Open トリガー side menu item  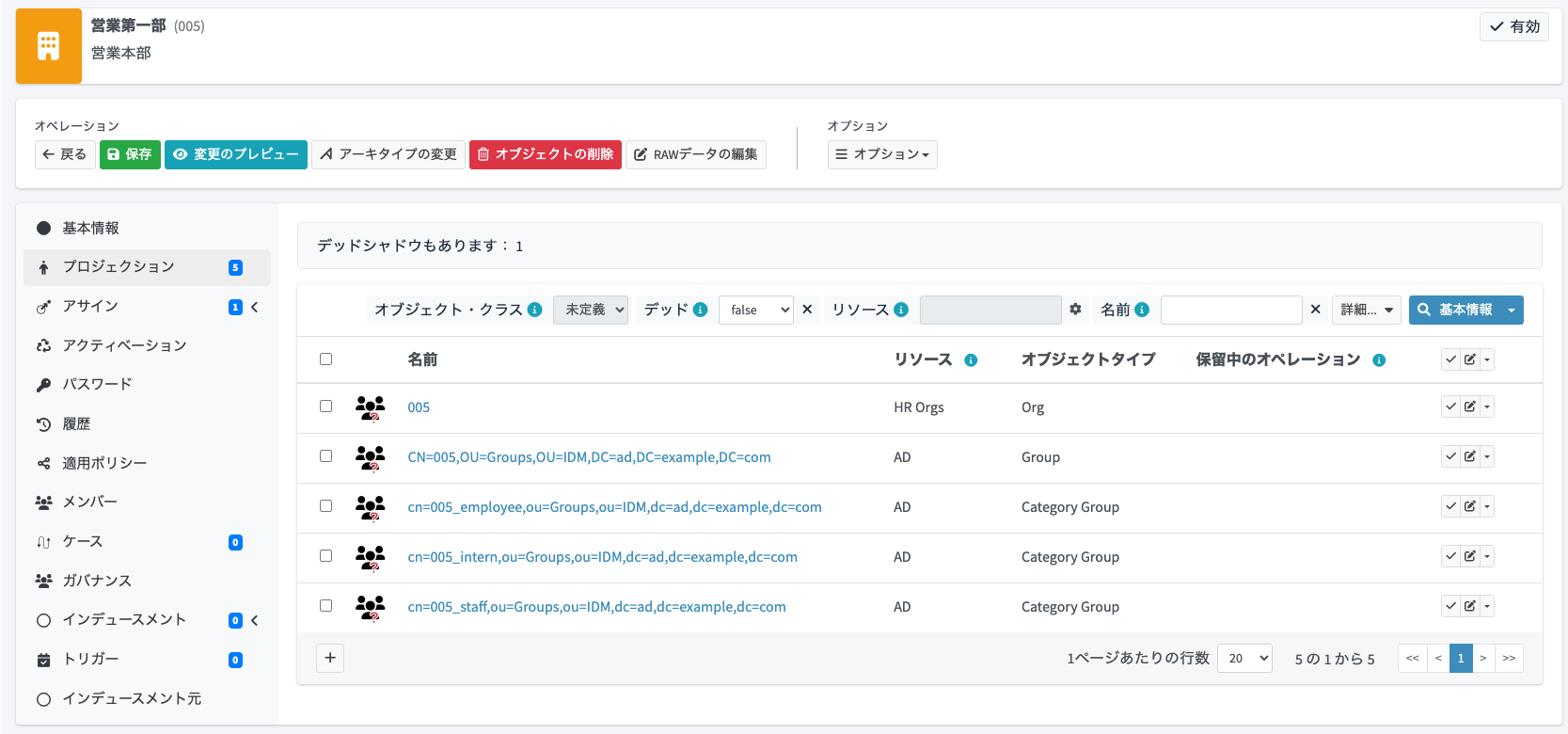[147, 659]
